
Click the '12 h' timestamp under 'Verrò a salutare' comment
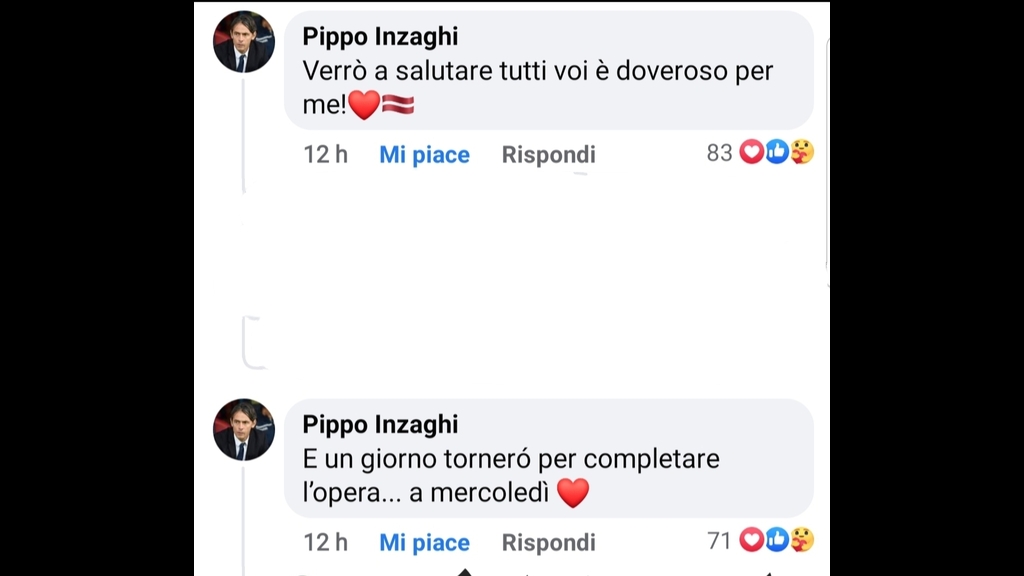[325, 155]
